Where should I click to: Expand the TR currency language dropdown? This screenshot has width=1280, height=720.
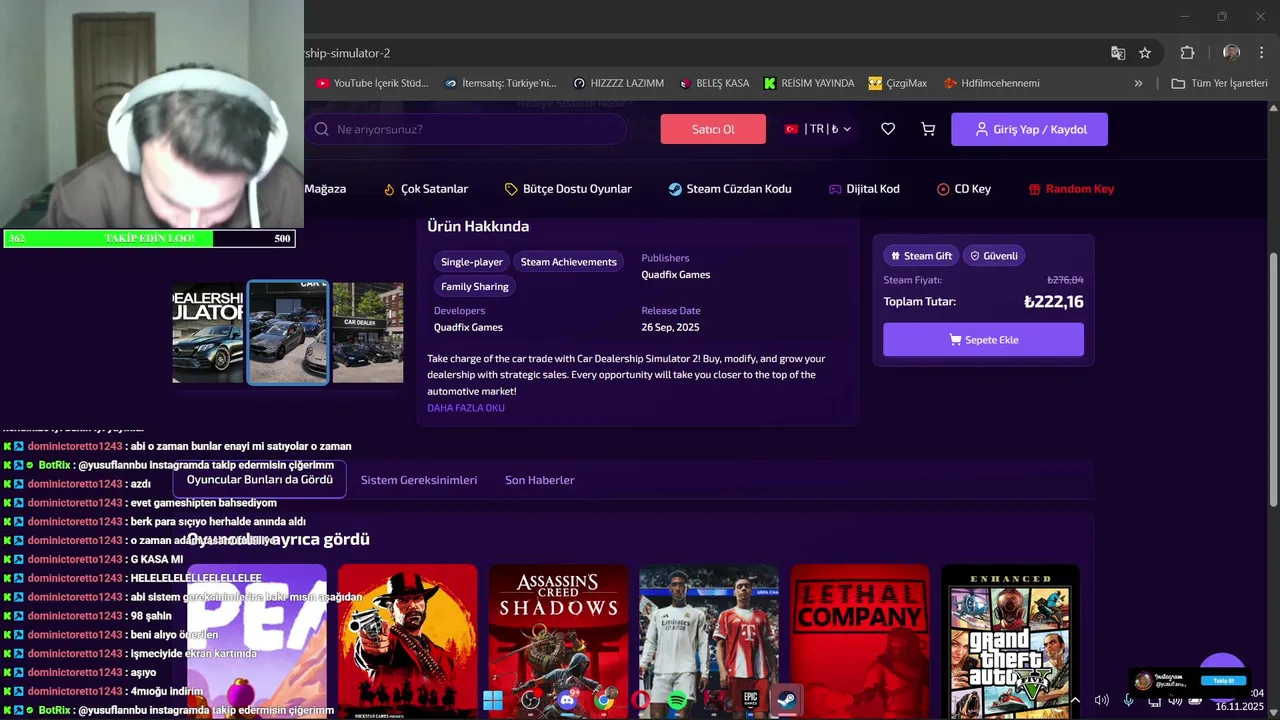(818, 129)
